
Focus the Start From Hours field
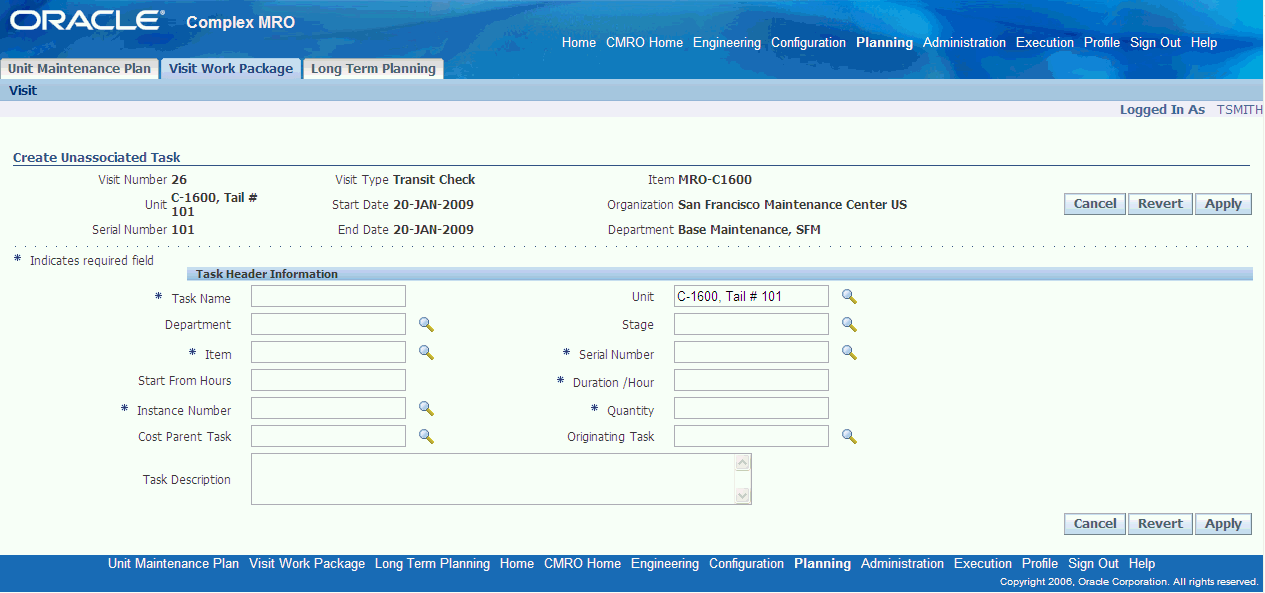click(328, 380)
